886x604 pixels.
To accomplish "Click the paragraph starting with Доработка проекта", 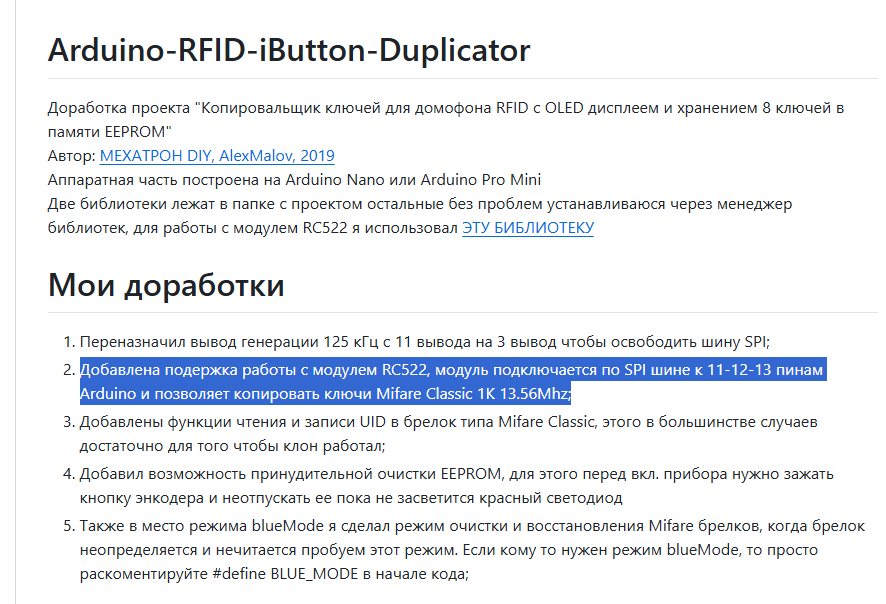I will (446, 119).
